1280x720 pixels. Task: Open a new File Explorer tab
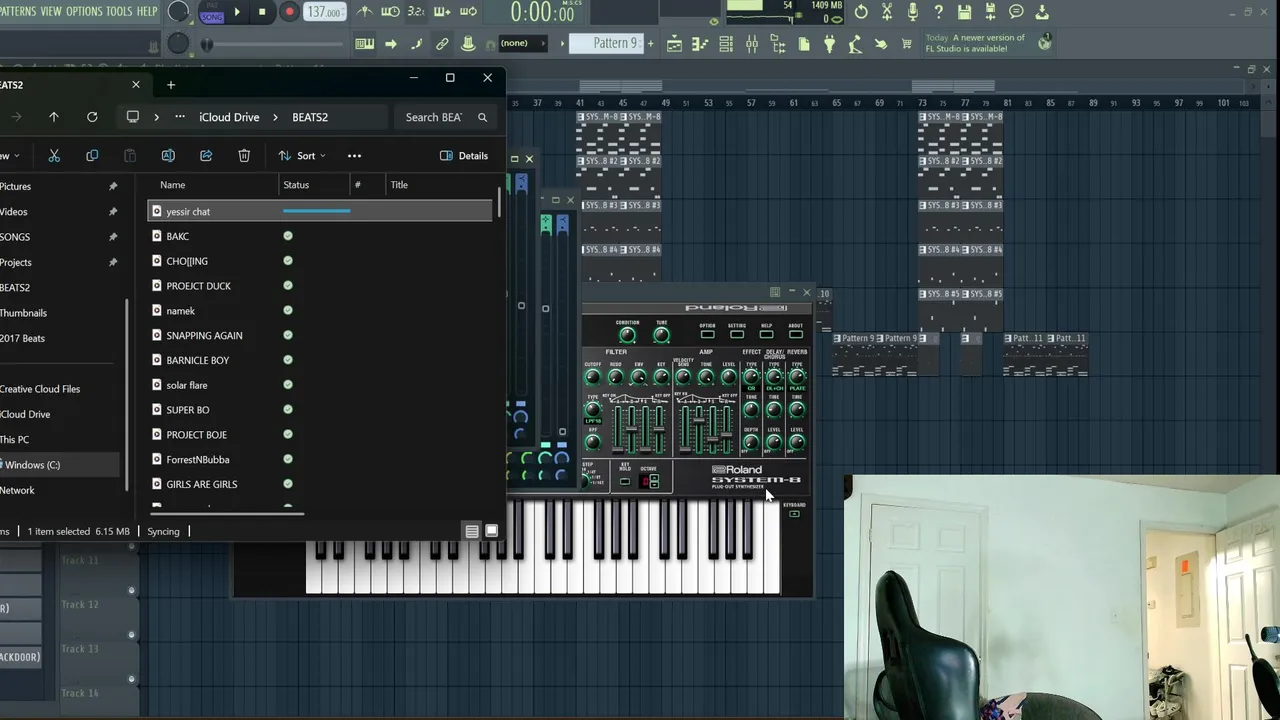pos(171,85)
